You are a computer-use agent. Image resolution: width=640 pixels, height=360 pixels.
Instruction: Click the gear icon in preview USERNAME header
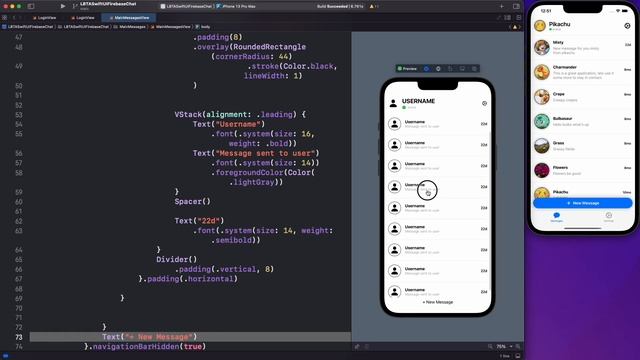coord(484,103)
